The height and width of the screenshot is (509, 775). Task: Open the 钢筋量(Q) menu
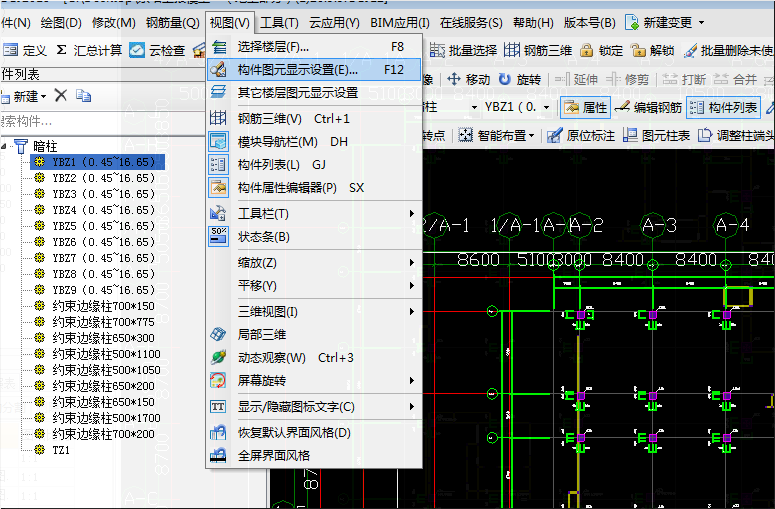click(173, 23)
